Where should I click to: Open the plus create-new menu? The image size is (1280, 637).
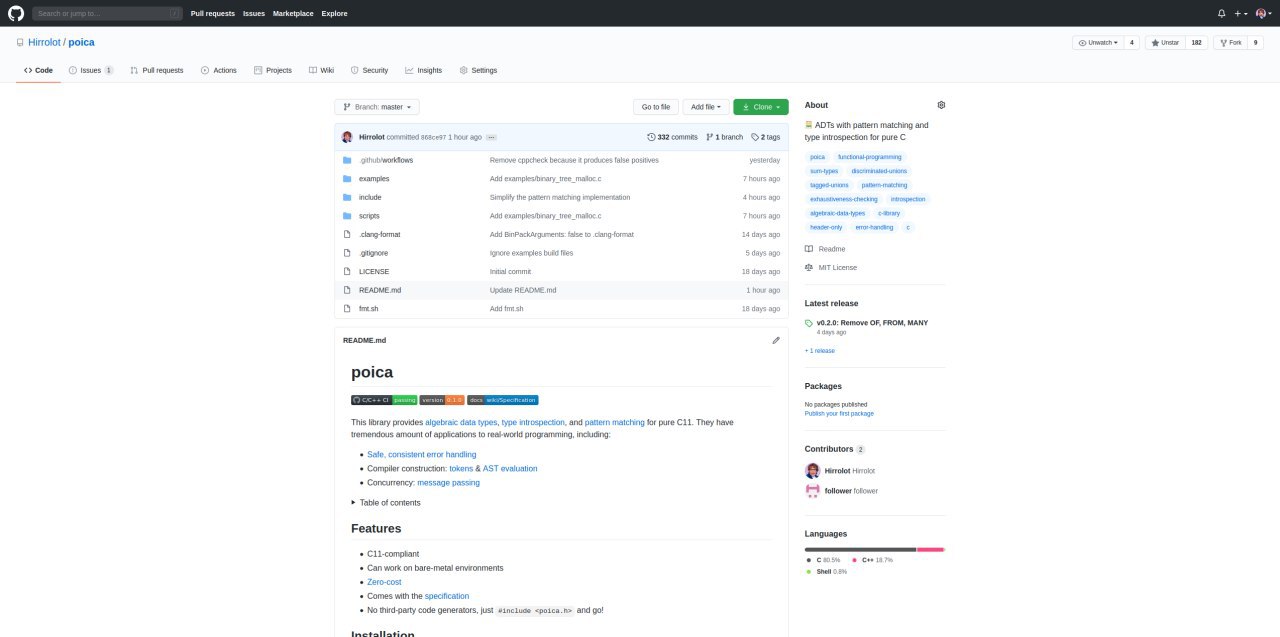pyautogui.click(x=1240, y=13)
